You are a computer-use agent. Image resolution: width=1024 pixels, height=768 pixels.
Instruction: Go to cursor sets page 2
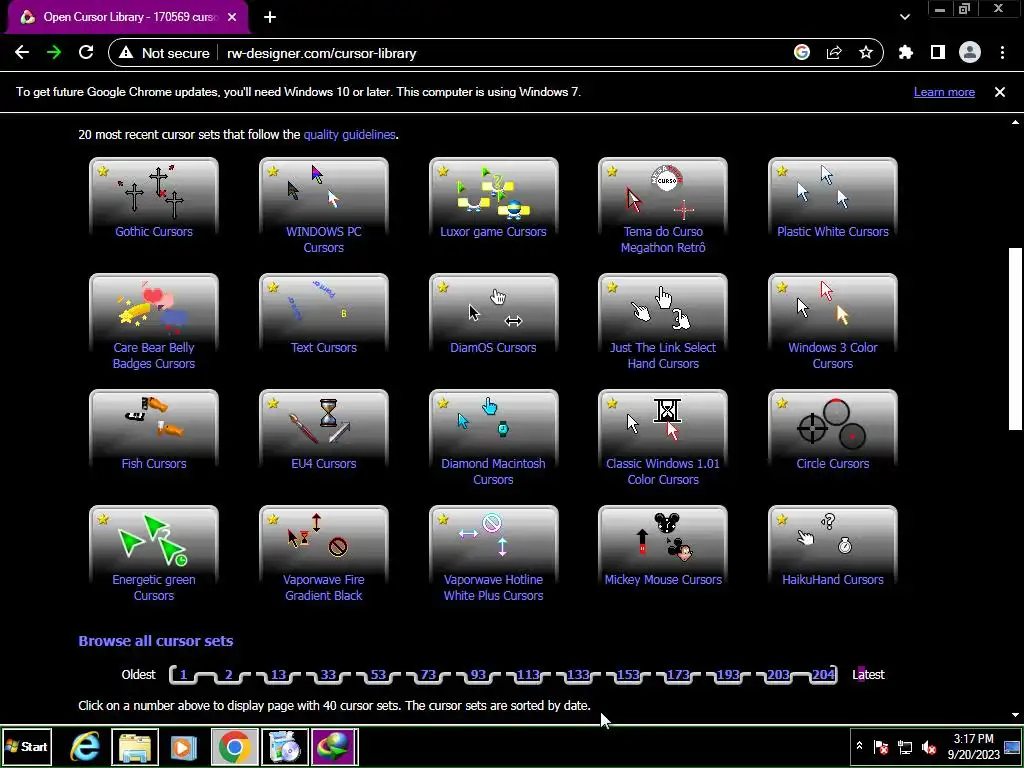(229, 675)
